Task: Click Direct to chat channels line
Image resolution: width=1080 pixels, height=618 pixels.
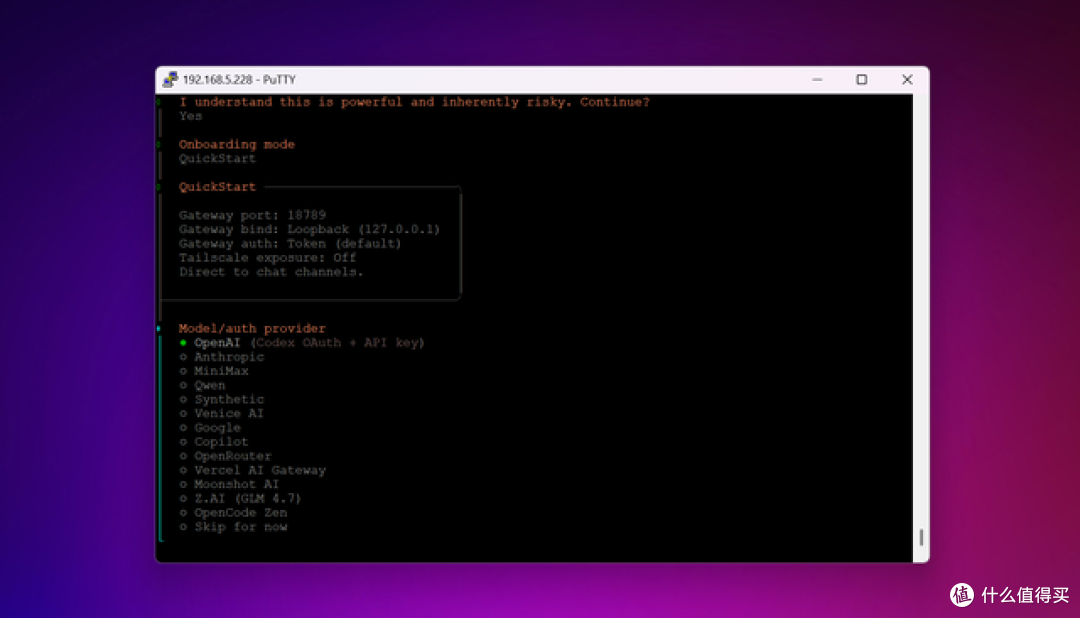Action: (x=271, y=272)
